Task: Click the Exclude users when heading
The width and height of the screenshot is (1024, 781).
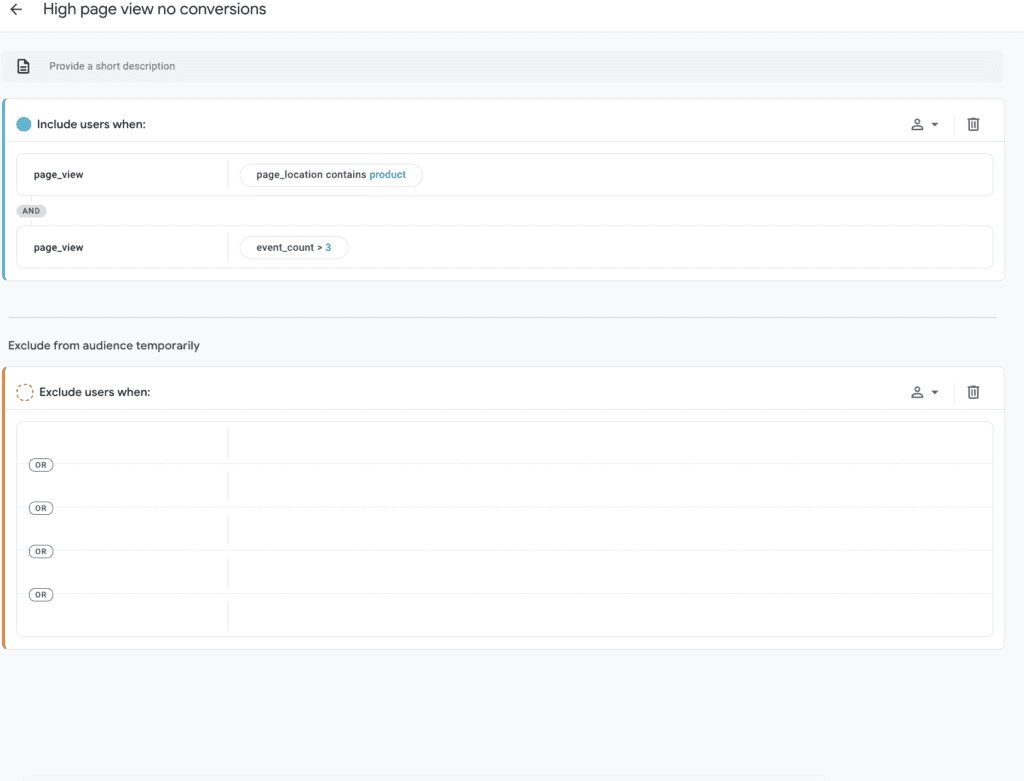Action: click(95, 392)
